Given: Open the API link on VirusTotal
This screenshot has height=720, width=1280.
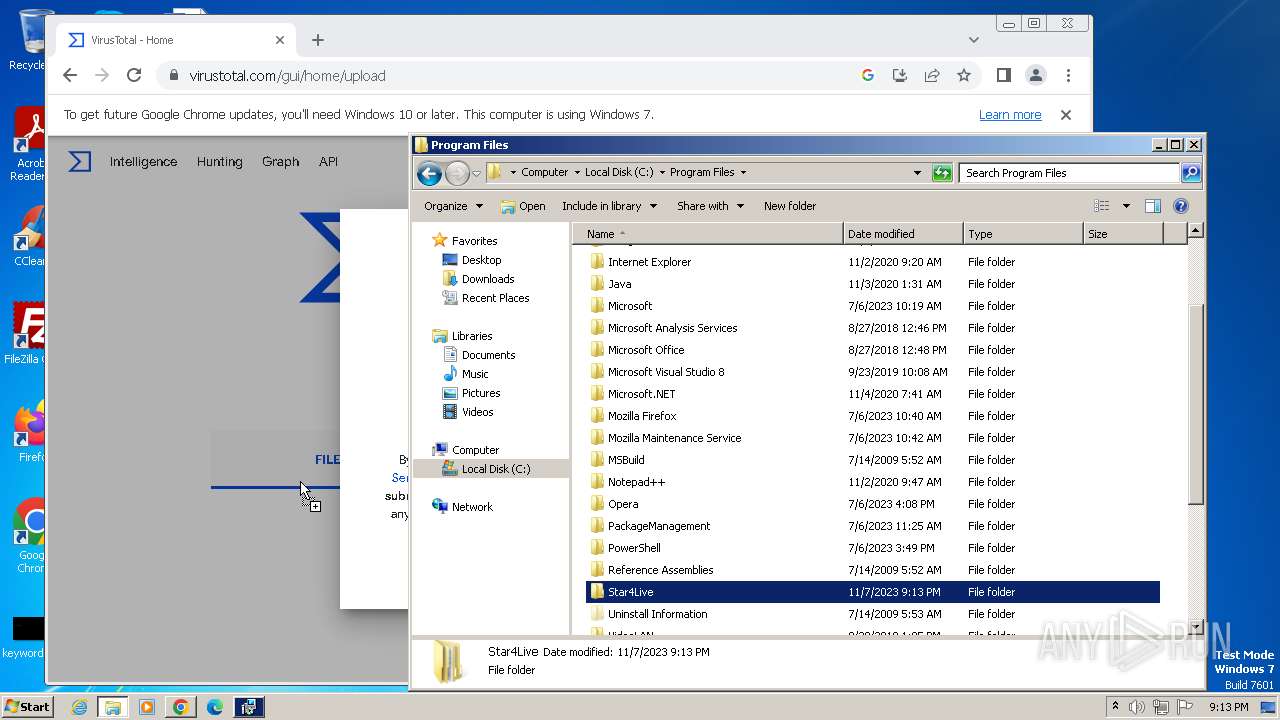Looking at the screenshot, I should click(x=328, y=161).
